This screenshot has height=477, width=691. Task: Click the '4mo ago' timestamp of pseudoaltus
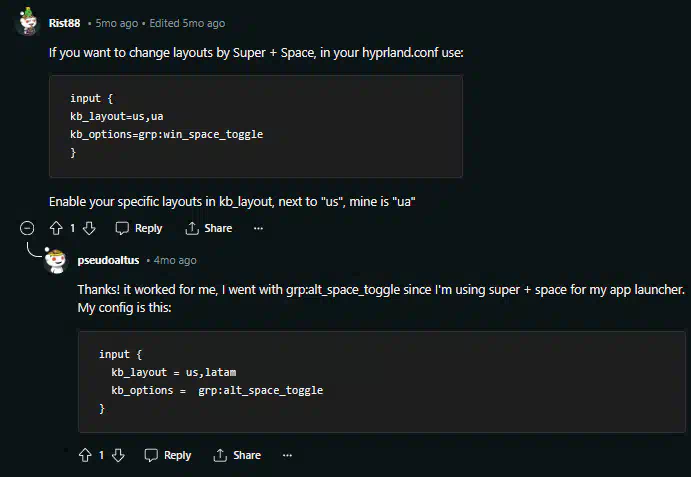175,260
